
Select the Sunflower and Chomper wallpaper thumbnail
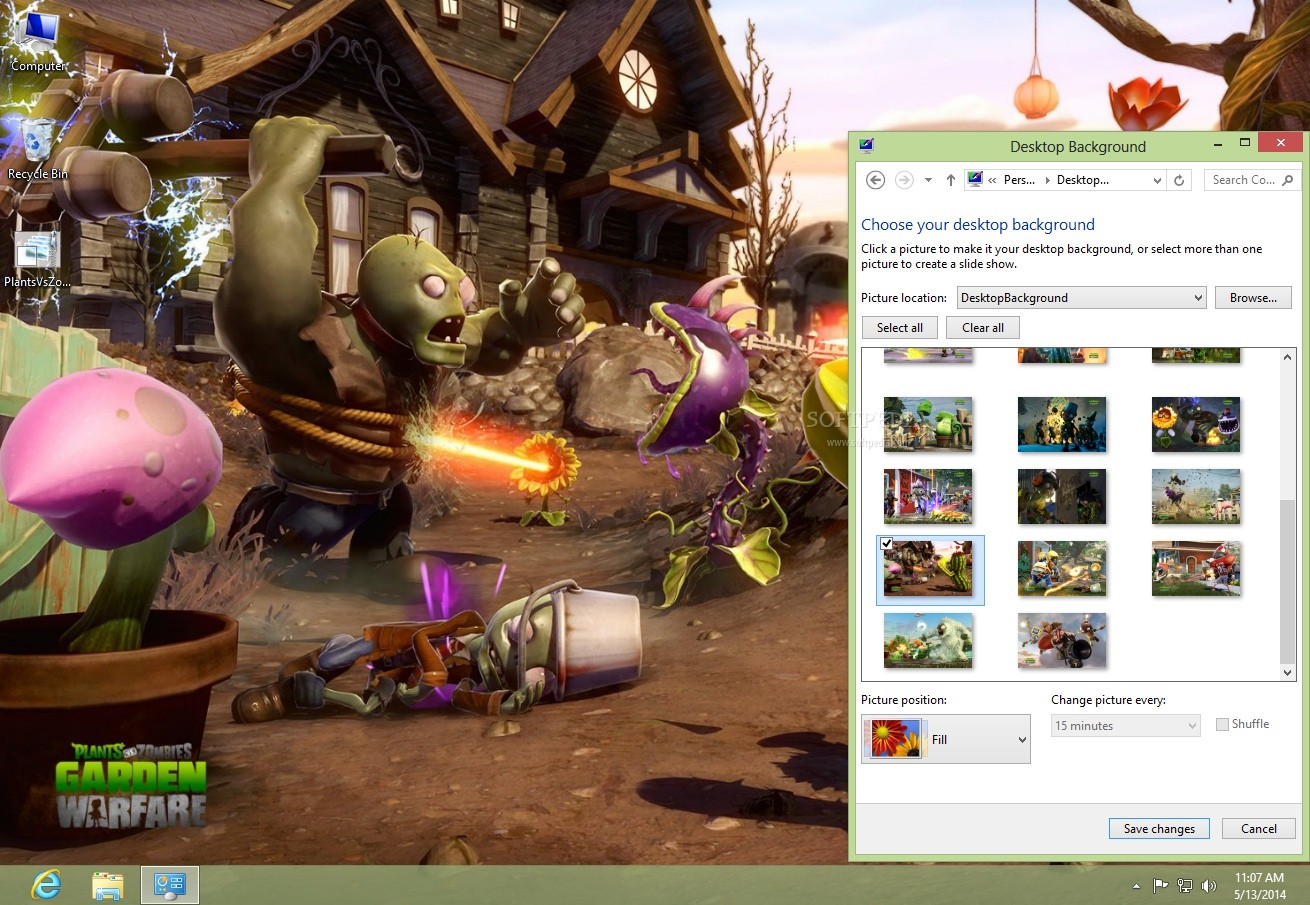(x=1196, y=424)
